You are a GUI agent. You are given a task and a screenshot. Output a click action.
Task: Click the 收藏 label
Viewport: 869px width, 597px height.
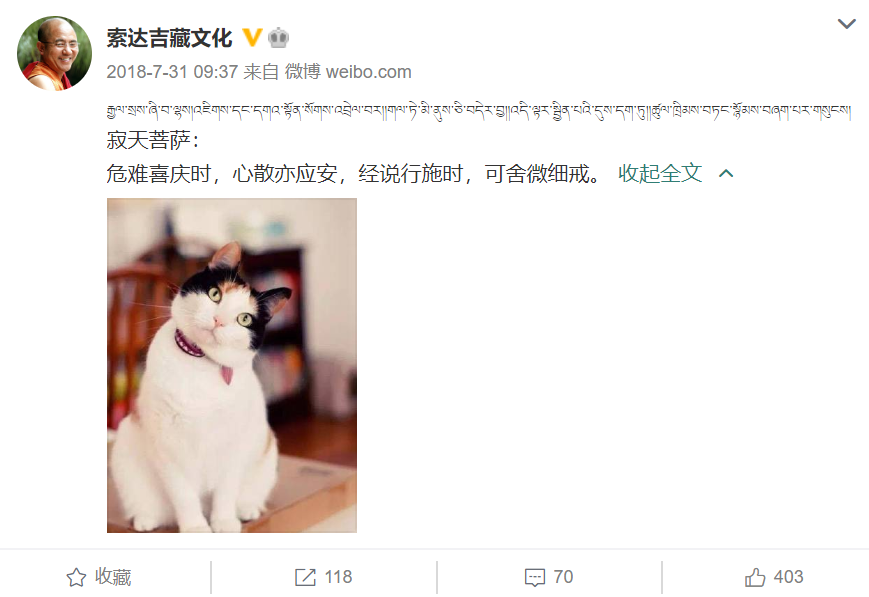[x=113, y=577]
